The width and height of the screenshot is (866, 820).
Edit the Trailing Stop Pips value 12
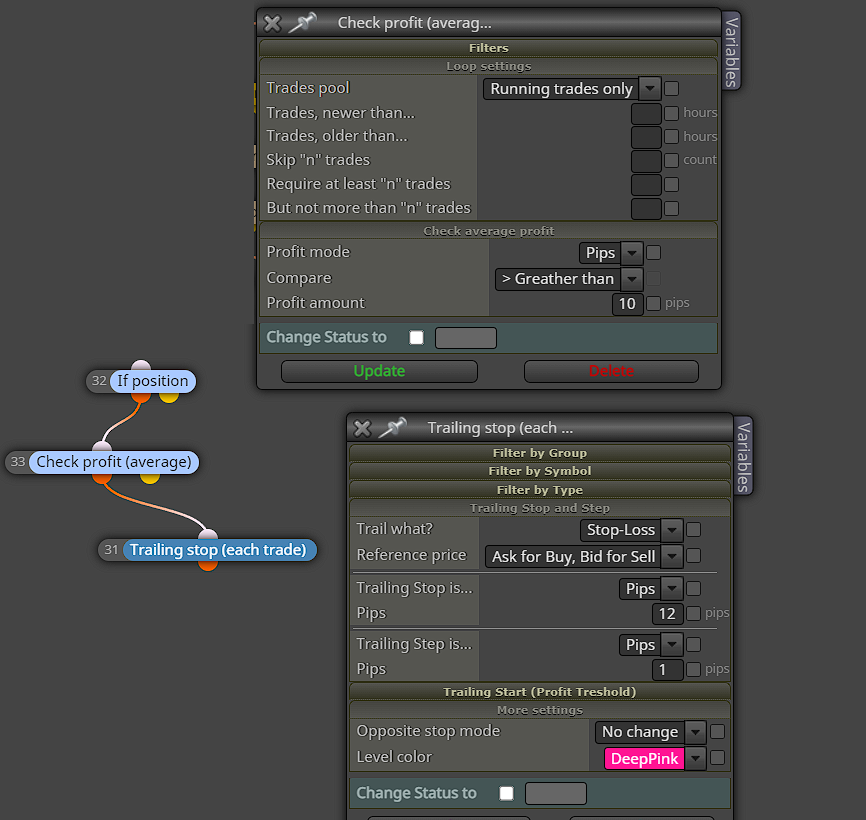point(667,613)
